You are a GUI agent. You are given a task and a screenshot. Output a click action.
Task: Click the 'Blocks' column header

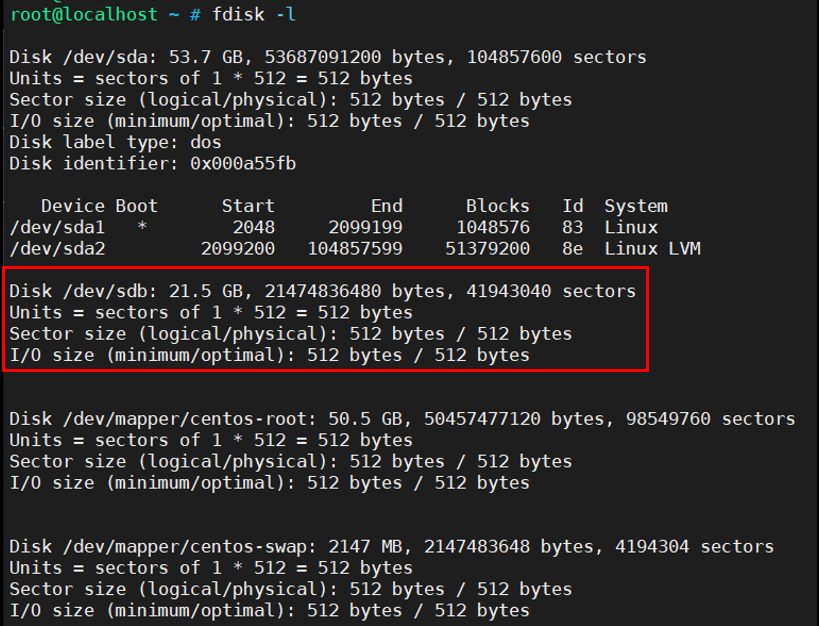(x=498, y=206)
